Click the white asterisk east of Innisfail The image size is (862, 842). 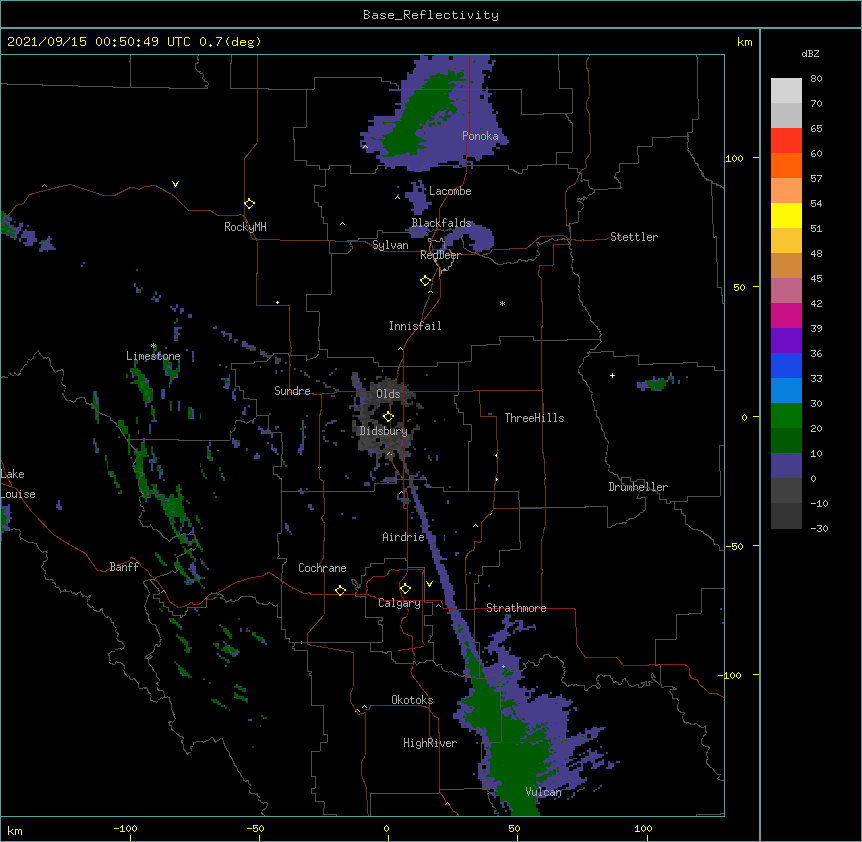pyautogui.click(x=502, y=303)
